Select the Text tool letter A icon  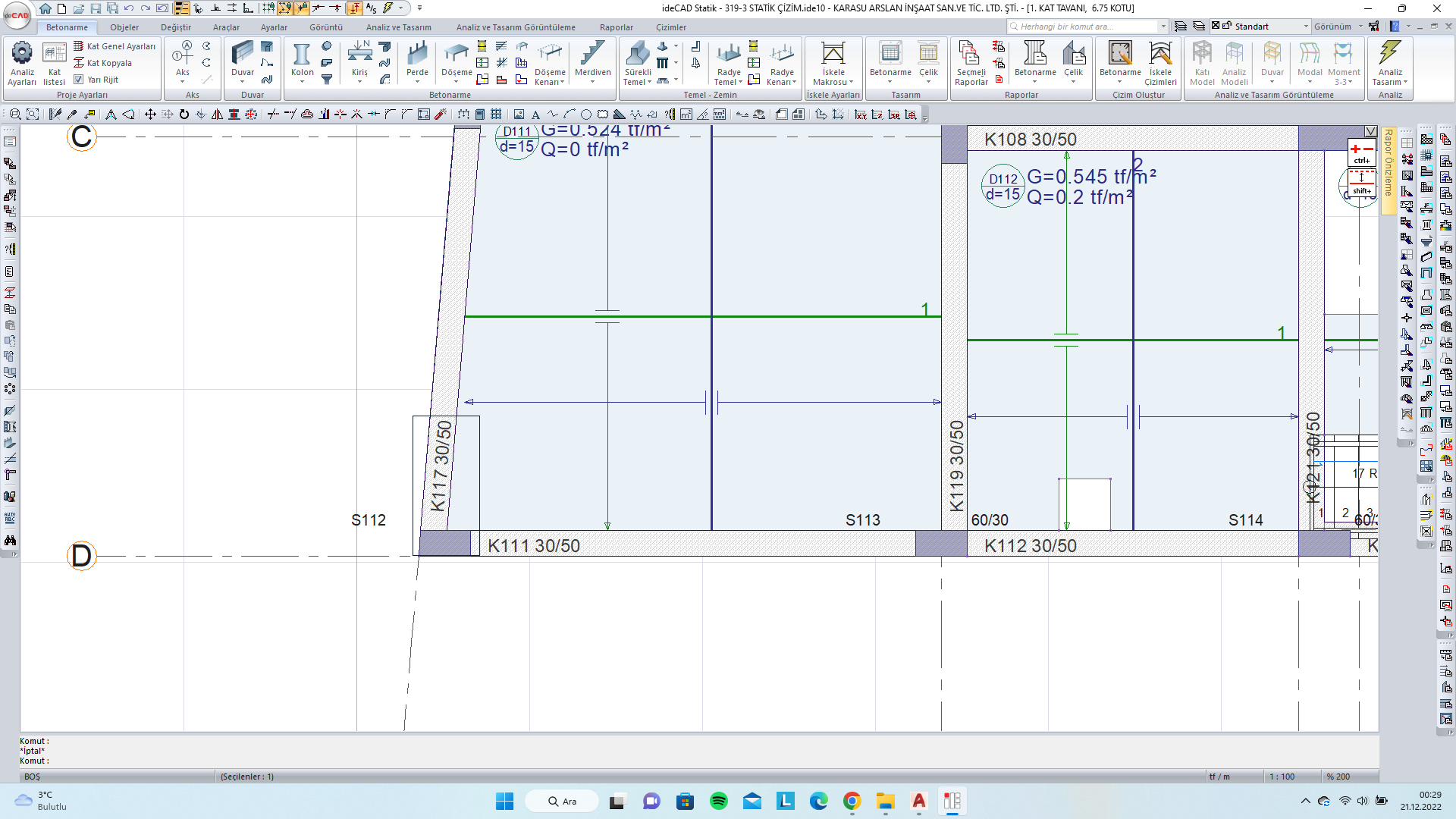(x=535, y=115)
